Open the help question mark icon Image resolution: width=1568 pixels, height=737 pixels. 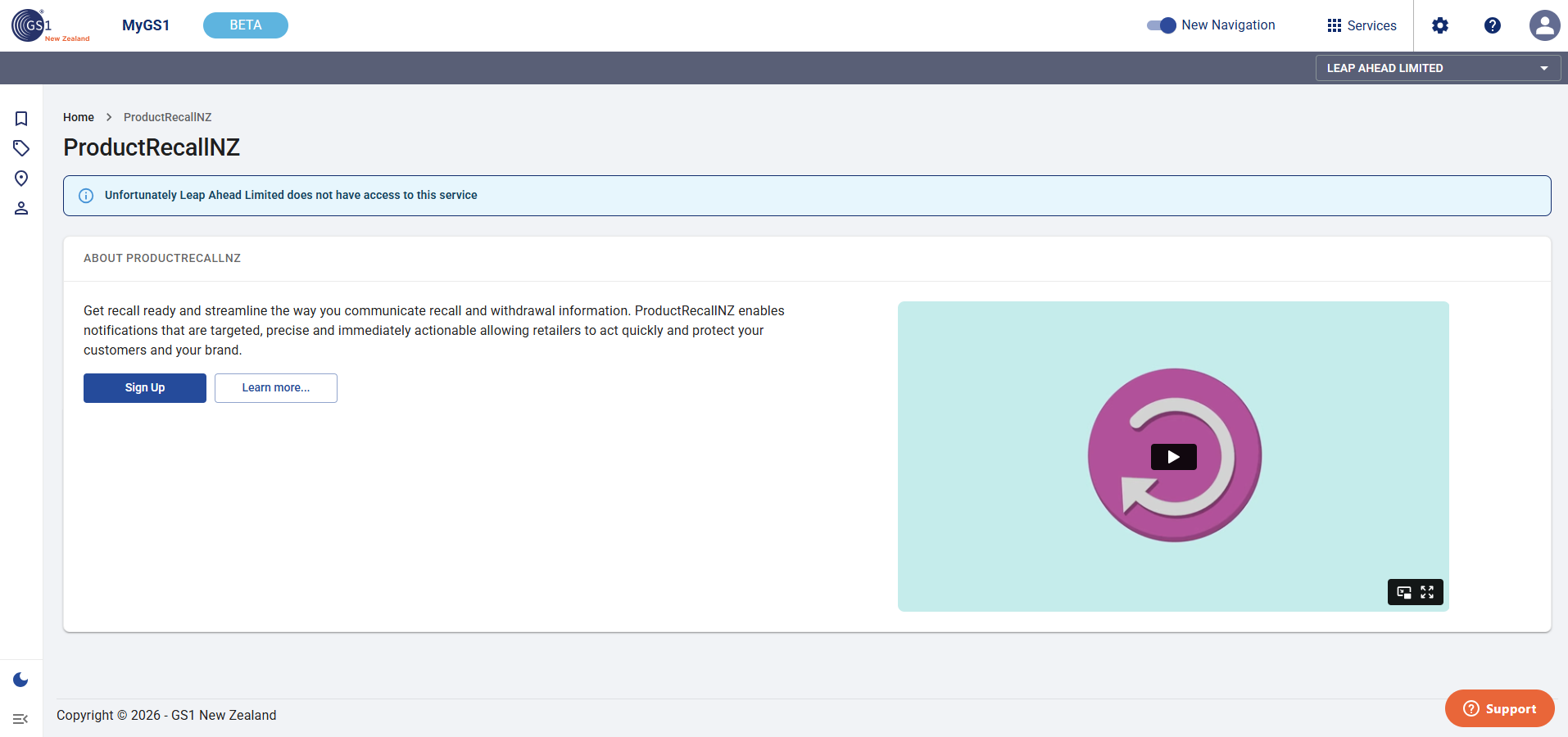tap(1493, 25)
